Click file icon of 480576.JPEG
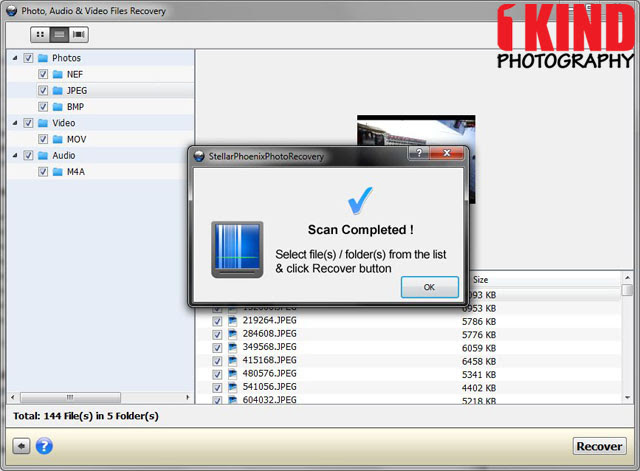Viewport: 640px width, 471px height. [232, 374]
